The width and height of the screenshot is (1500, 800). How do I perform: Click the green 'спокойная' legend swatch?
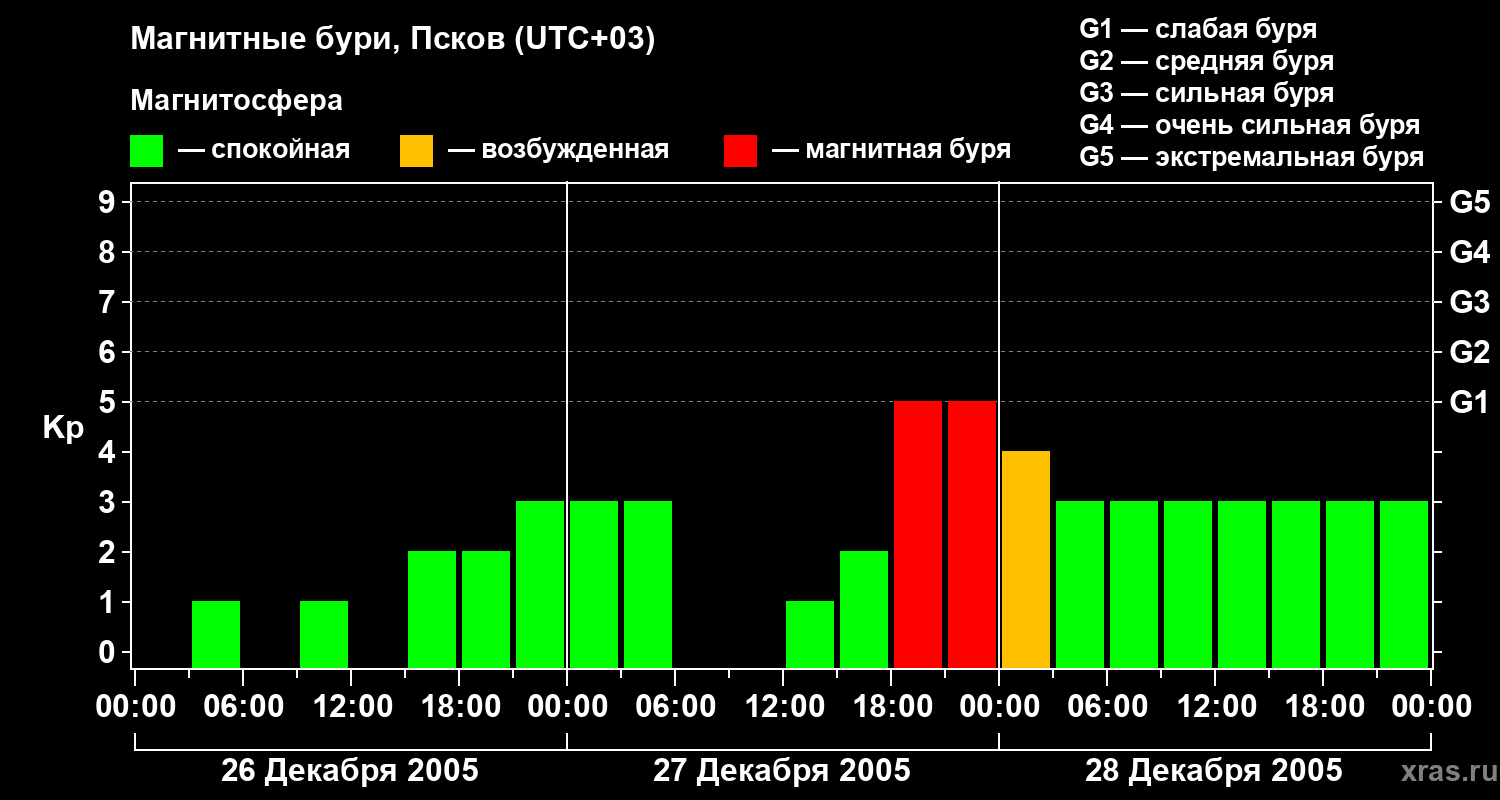146,151
